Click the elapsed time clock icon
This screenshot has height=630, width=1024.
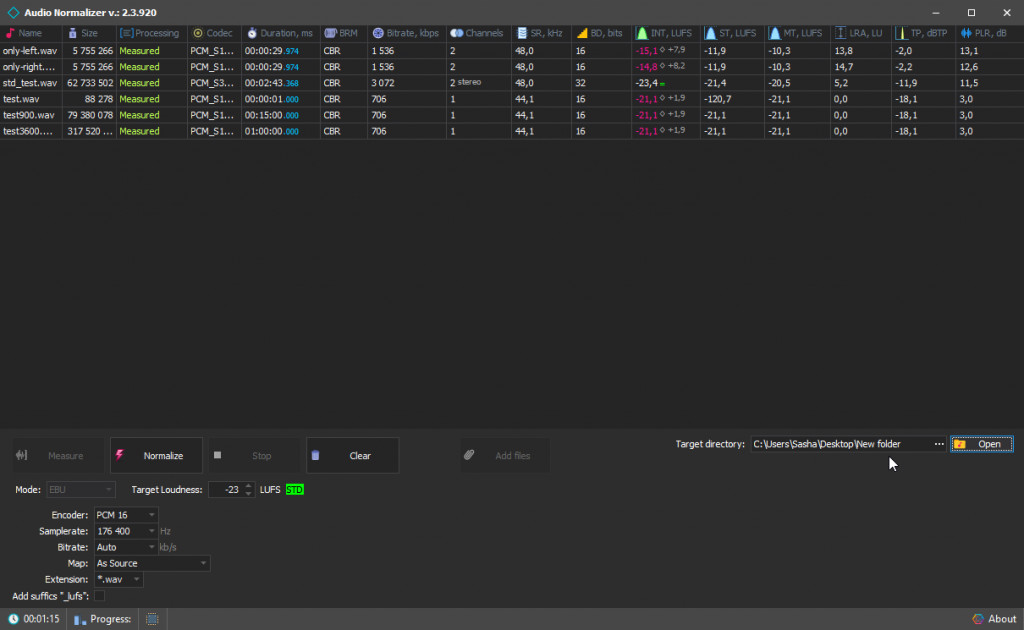pos(13,619)
